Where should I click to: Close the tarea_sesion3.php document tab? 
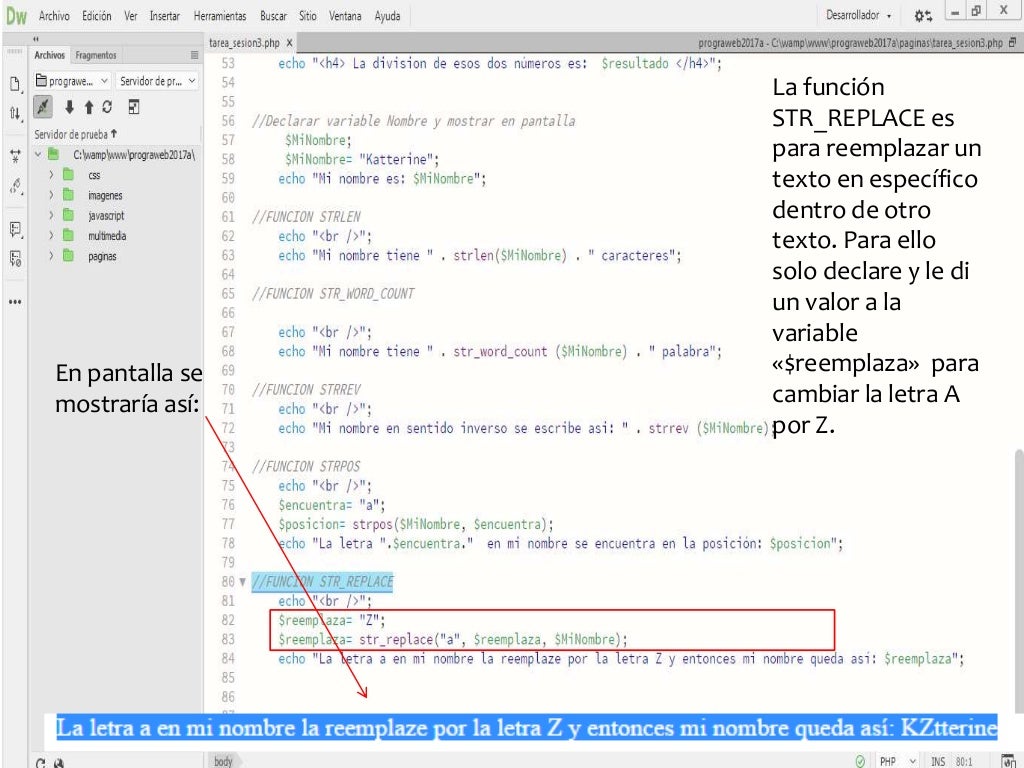click(290, 43)
